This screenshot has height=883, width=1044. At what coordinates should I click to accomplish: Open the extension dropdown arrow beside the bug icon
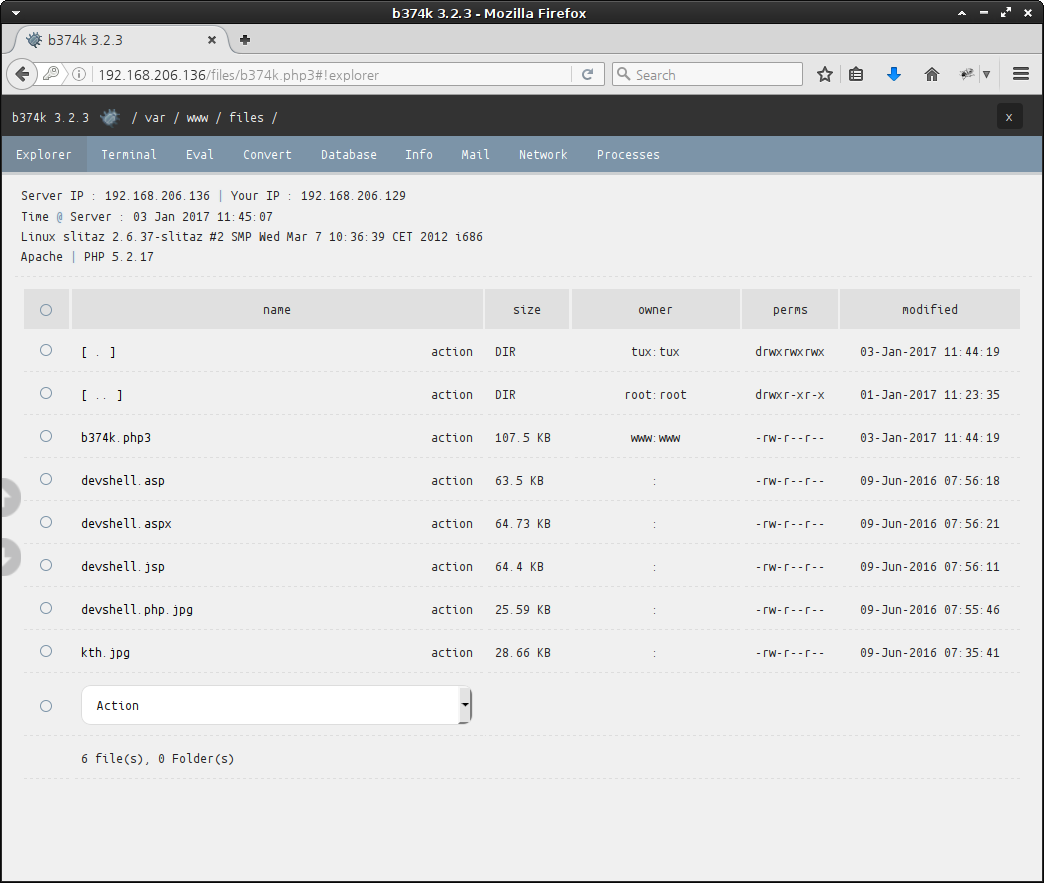(x=987, y=75)
